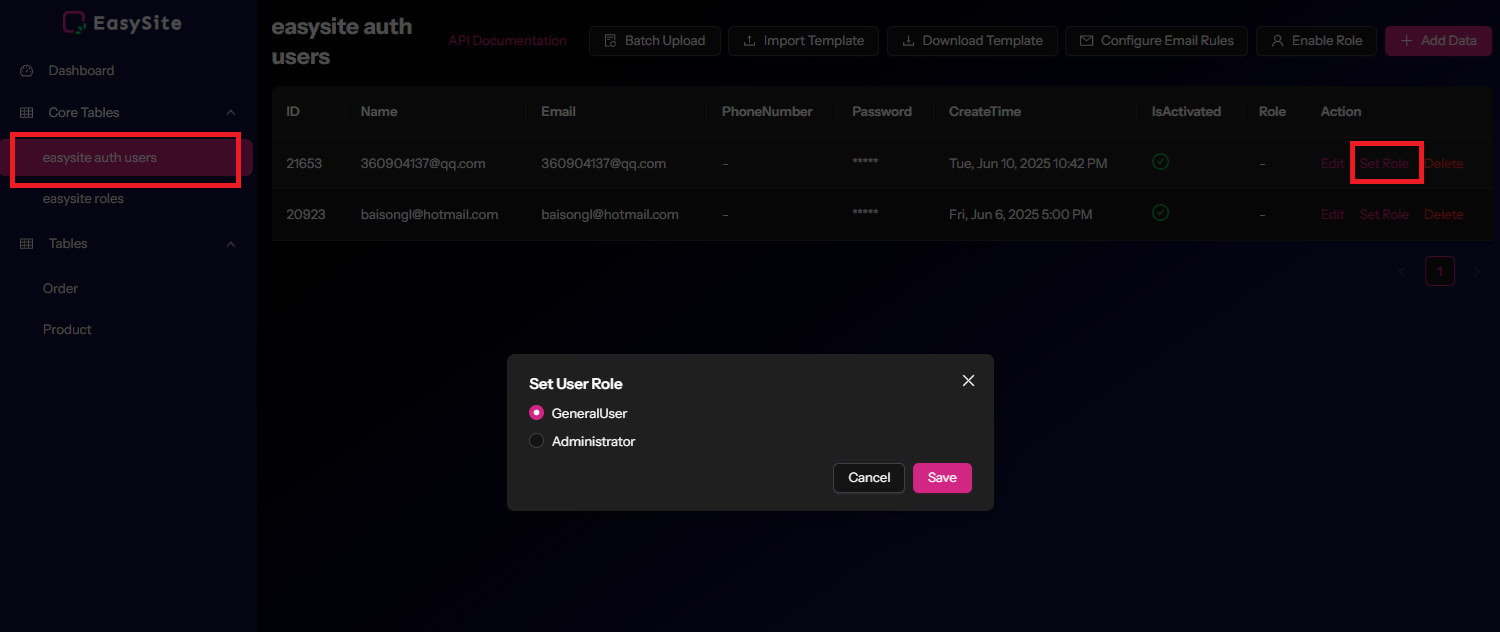1500x632 pixels.
Task: Select the Administrator radio option
Action: [x=537, y=441]
